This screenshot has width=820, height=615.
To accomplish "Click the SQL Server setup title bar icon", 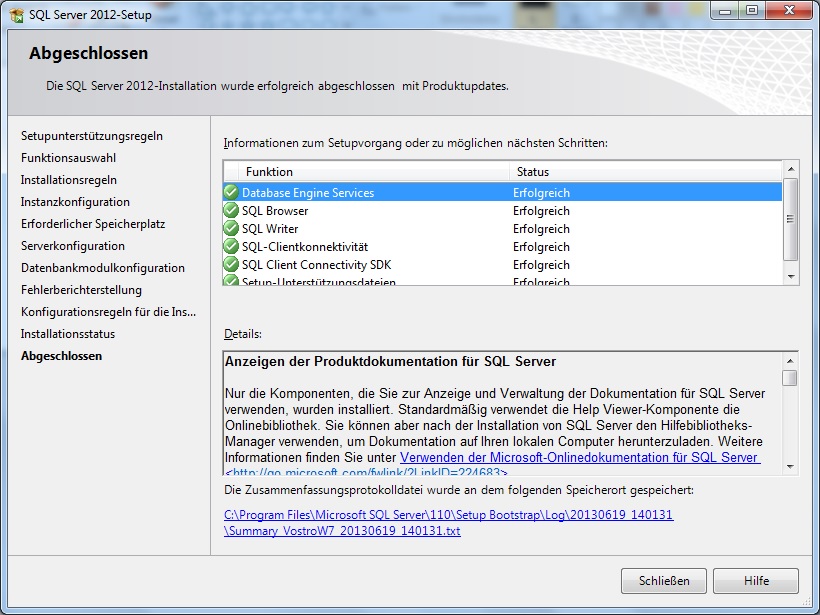I will click(x=16, y=15).
